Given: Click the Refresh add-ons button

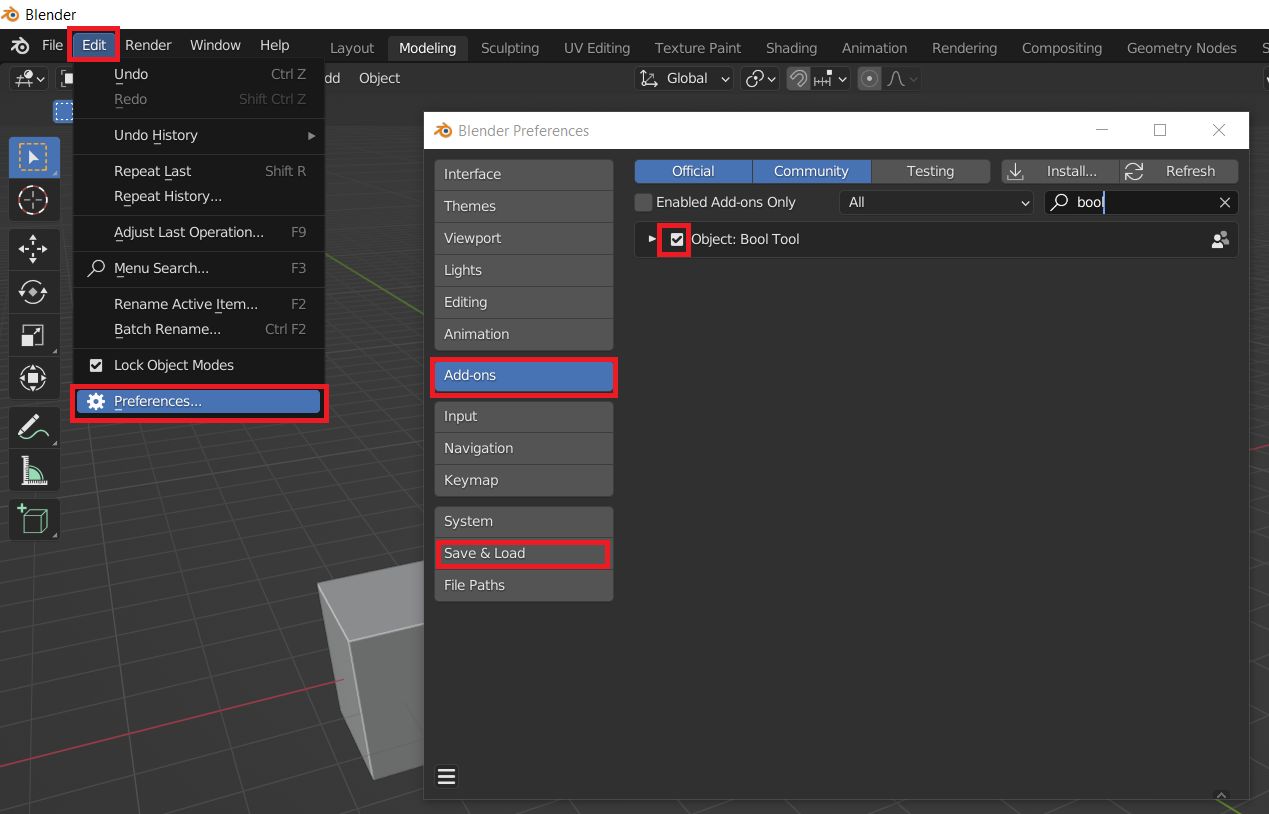Looking at the screenshot, I should click(1178, 171).
